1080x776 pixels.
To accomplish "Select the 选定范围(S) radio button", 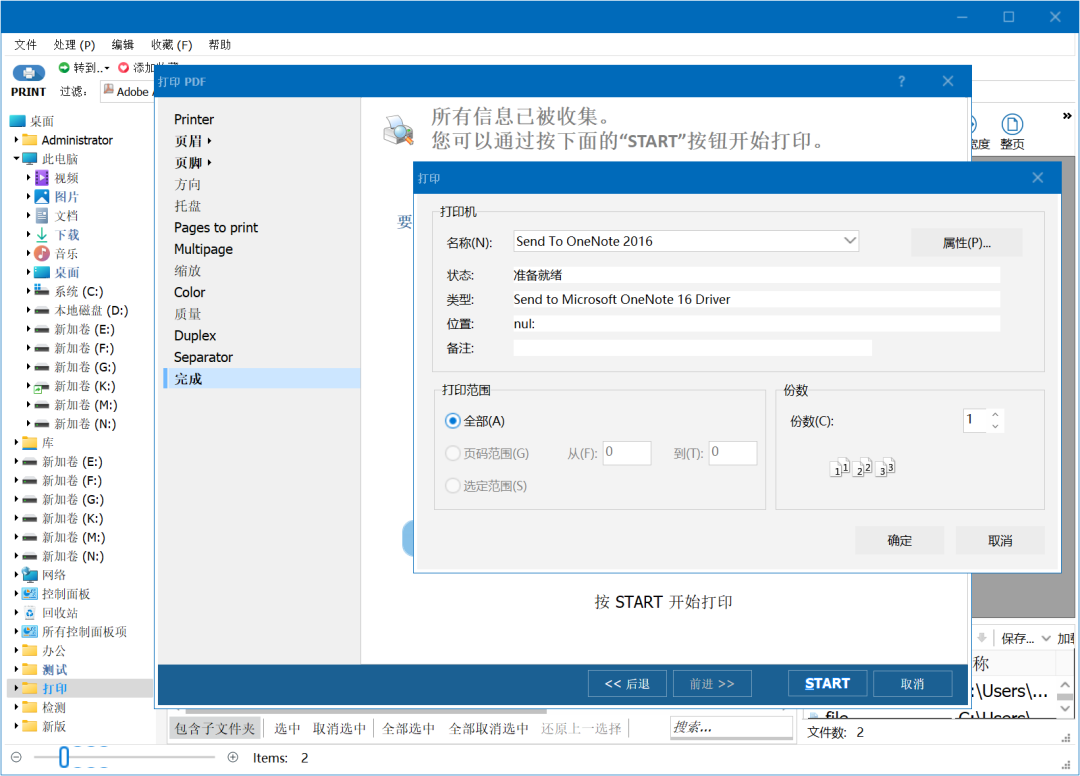I will pyautogui.click(x=453, y=485).
